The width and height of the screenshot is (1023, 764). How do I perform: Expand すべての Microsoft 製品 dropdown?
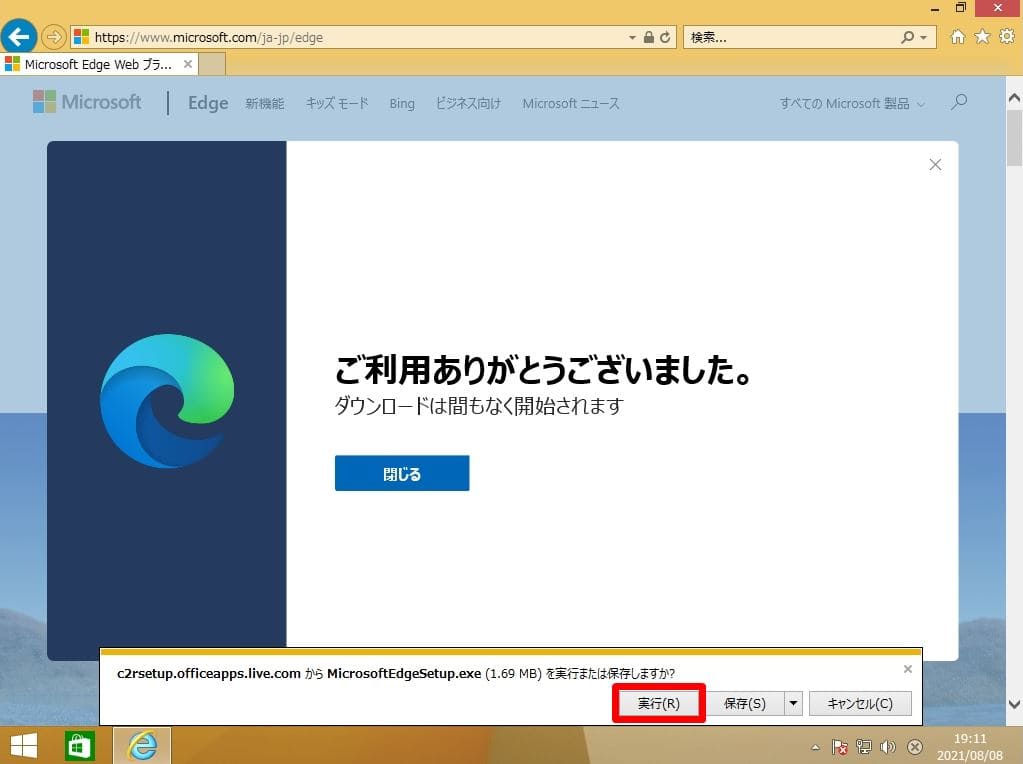(x=852, y=103)
